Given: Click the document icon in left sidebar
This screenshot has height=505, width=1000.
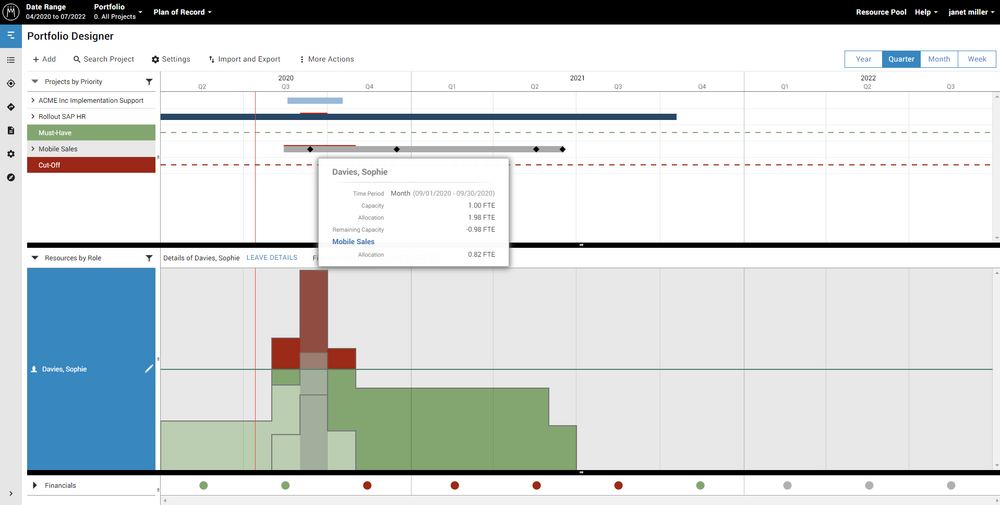Looking at the screenshot, I should [x=10, y=130].
